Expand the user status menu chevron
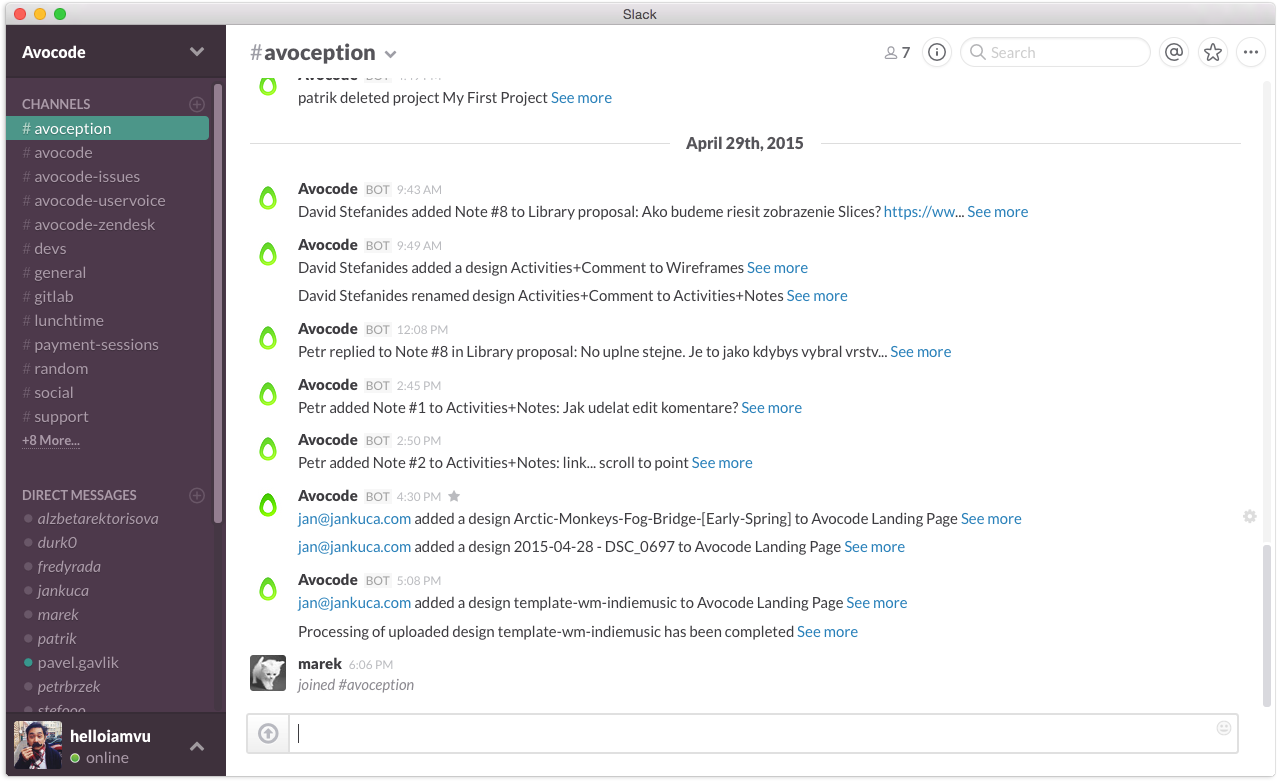Image resolution: width=1277 pixels, height=781 pixels. [197, 746]
